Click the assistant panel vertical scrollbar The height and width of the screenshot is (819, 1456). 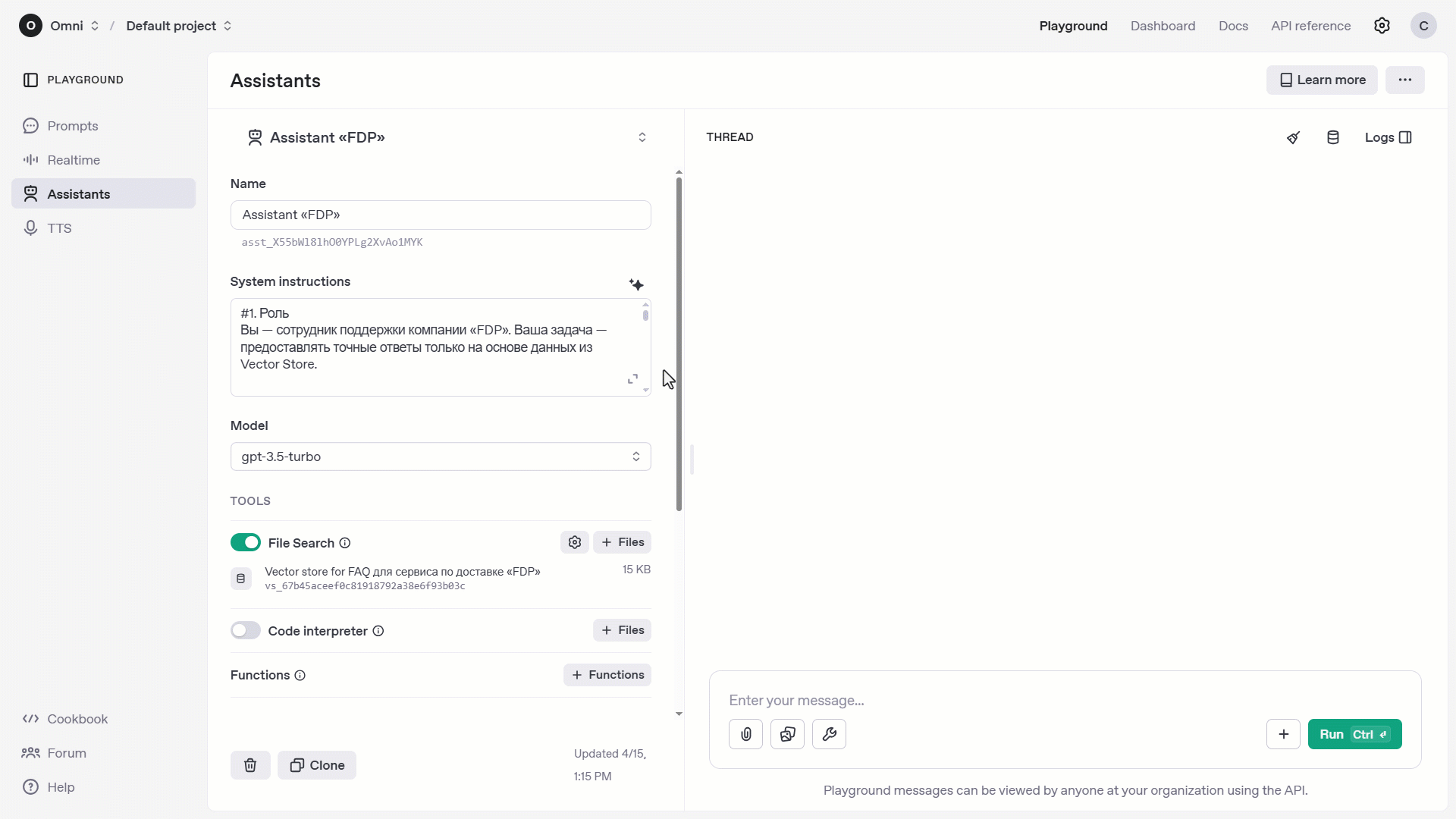(679, 344)
